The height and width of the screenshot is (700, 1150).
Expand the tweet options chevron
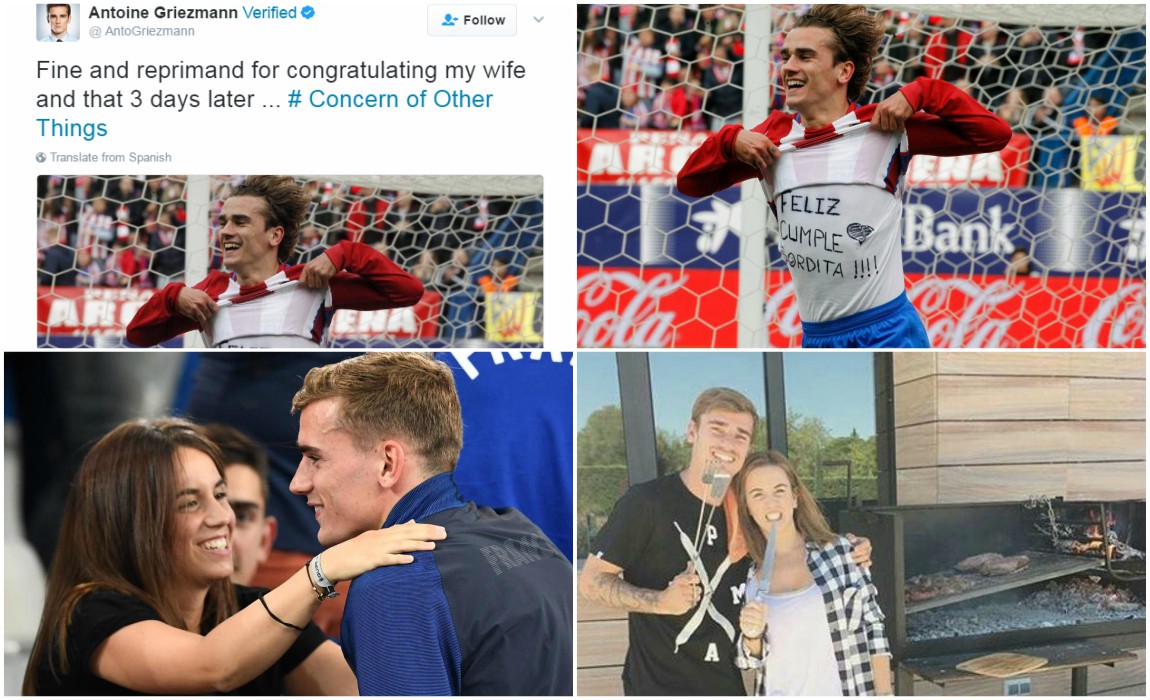(538, 20)
